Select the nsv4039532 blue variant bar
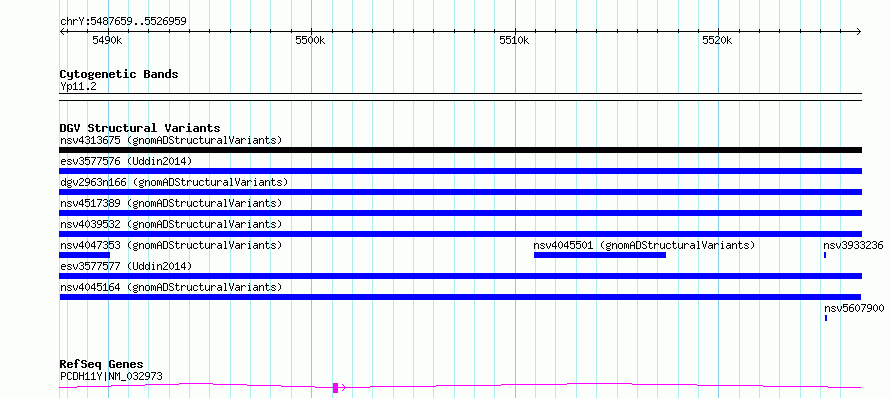This screenshot has height=398, width=890. [x=460, y=234]
